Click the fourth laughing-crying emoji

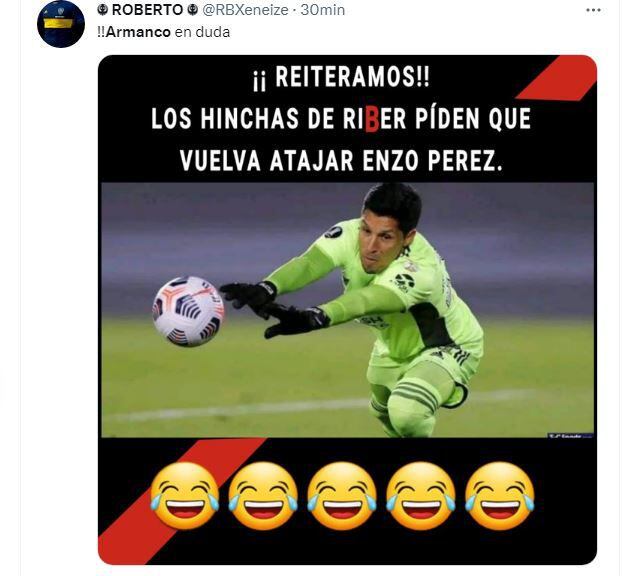pyautogui.click(x=421, y=496)
